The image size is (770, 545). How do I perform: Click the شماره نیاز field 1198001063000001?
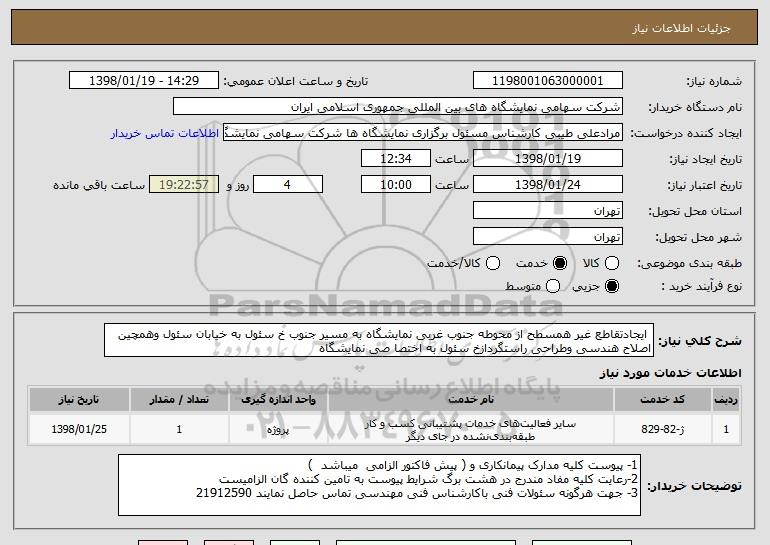pos(548,81)
